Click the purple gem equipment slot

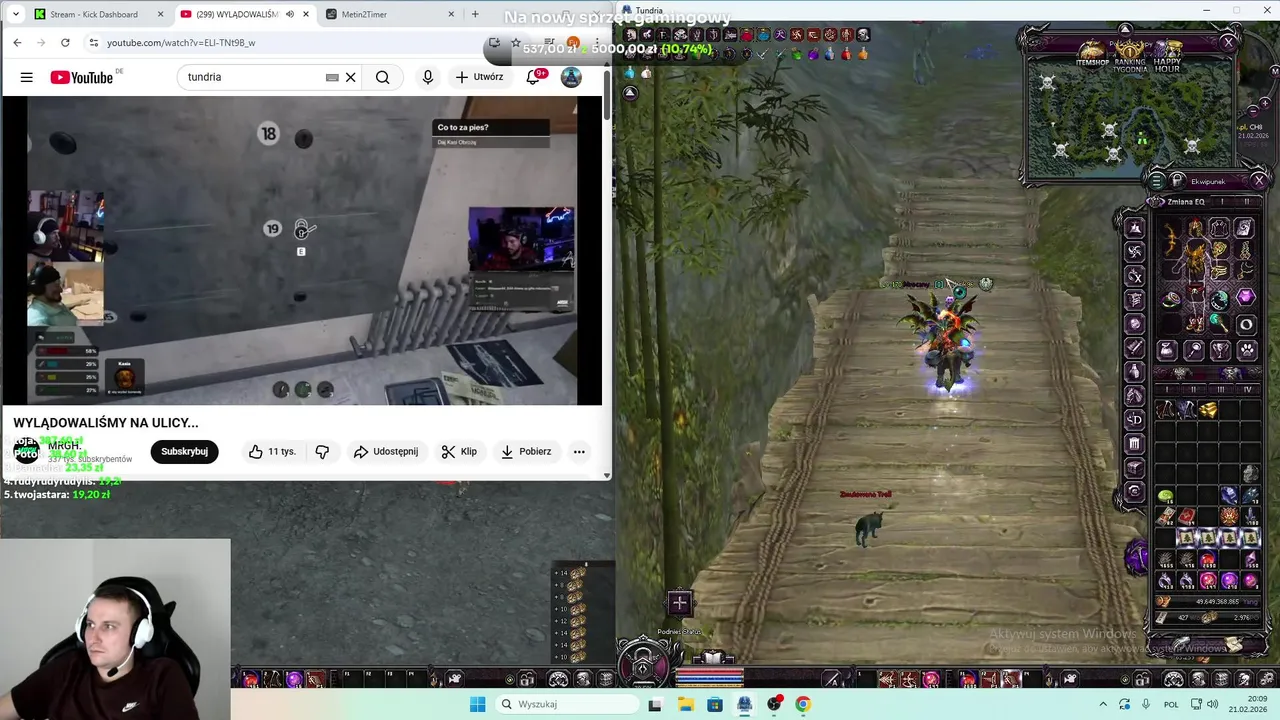pyautogui.click(x=1247, y=297)
